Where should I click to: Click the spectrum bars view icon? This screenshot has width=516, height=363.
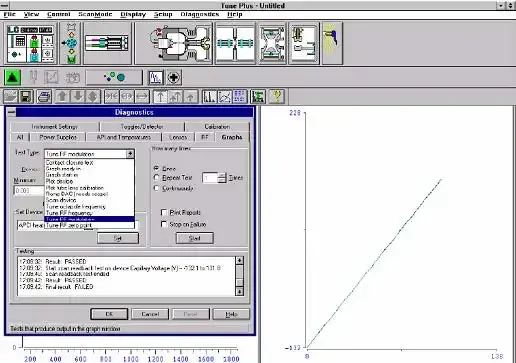pyautogui.click(x=210, y=97)
